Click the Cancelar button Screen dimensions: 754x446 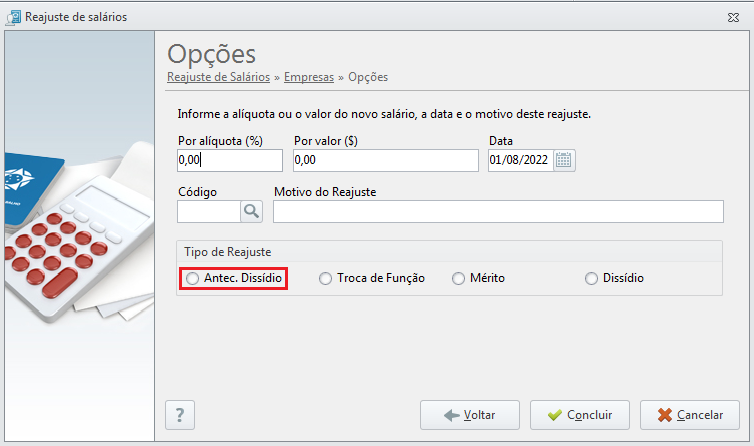coord(690,415)
